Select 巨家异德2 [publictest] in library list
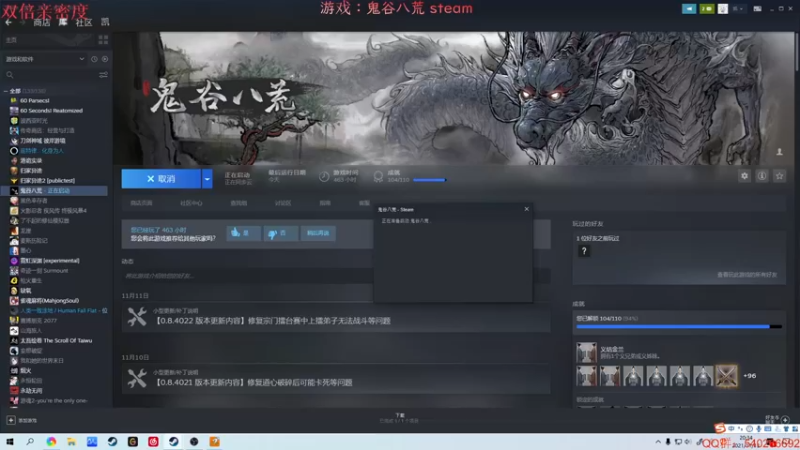This screenshot has height=450, width=800. point(47,181)
